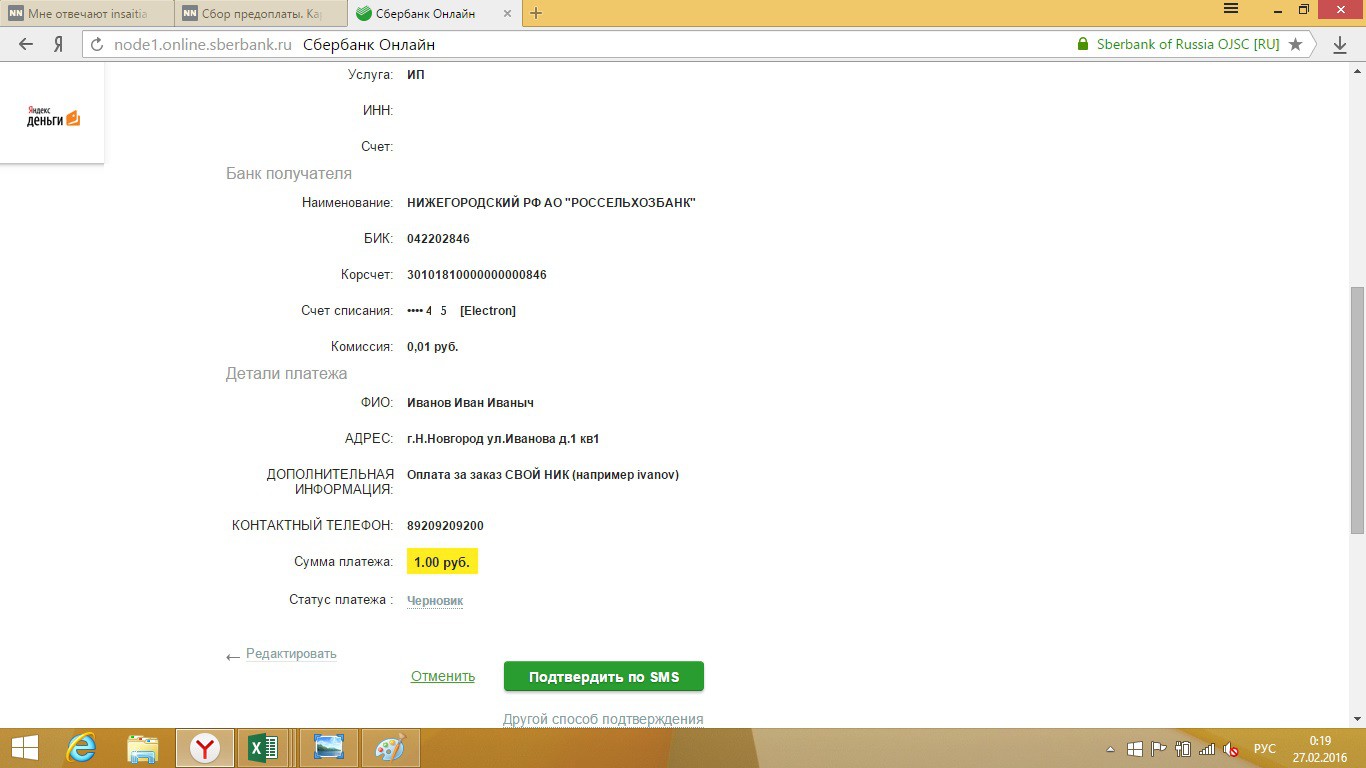Open 'Другой способ подтверждения' link
This screenshot has width=1366, height=768.
(603, 719)
